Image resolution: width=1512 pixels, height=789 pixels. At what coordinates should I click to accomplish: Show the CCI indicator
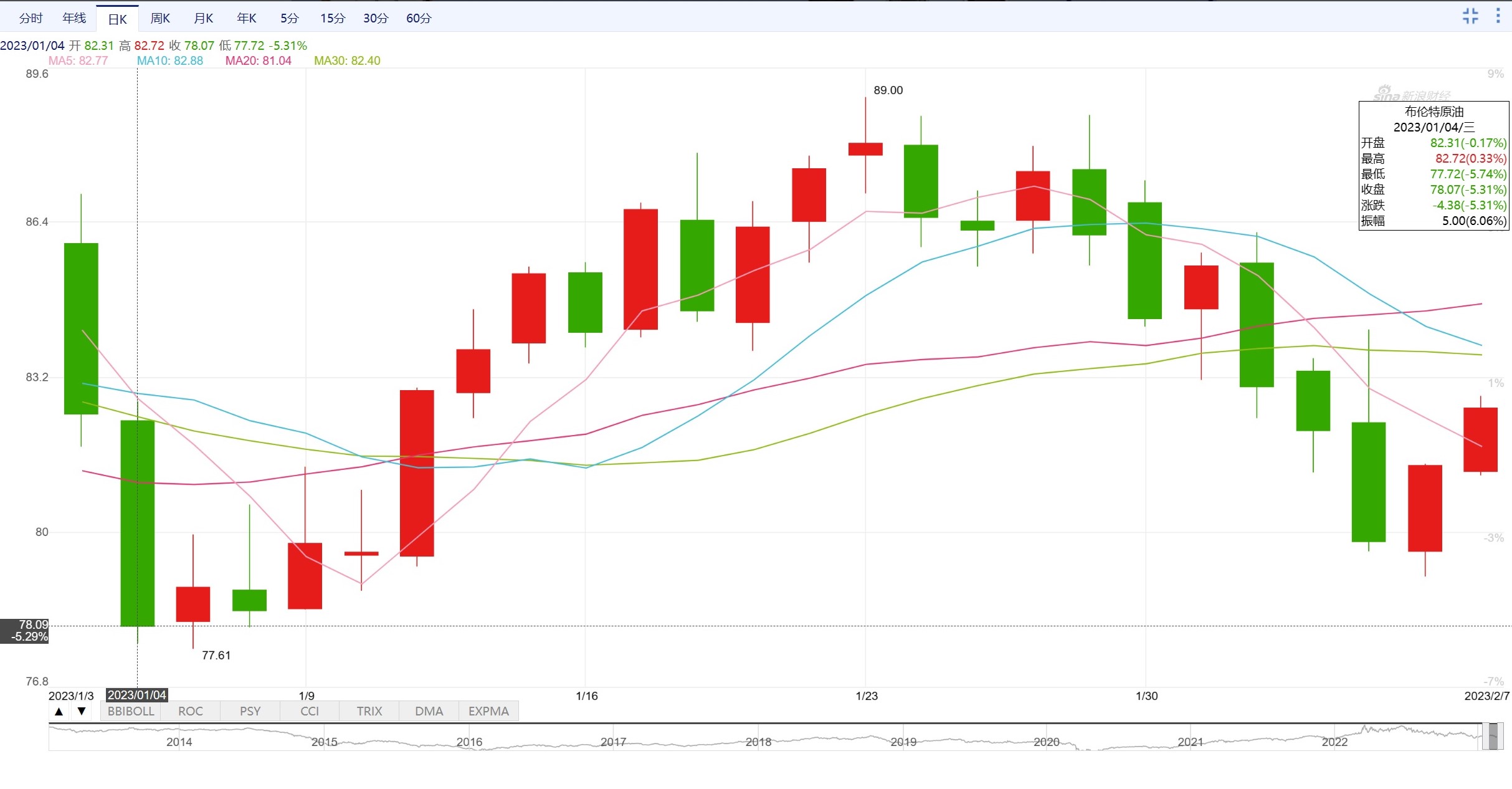tap(310, 711)
